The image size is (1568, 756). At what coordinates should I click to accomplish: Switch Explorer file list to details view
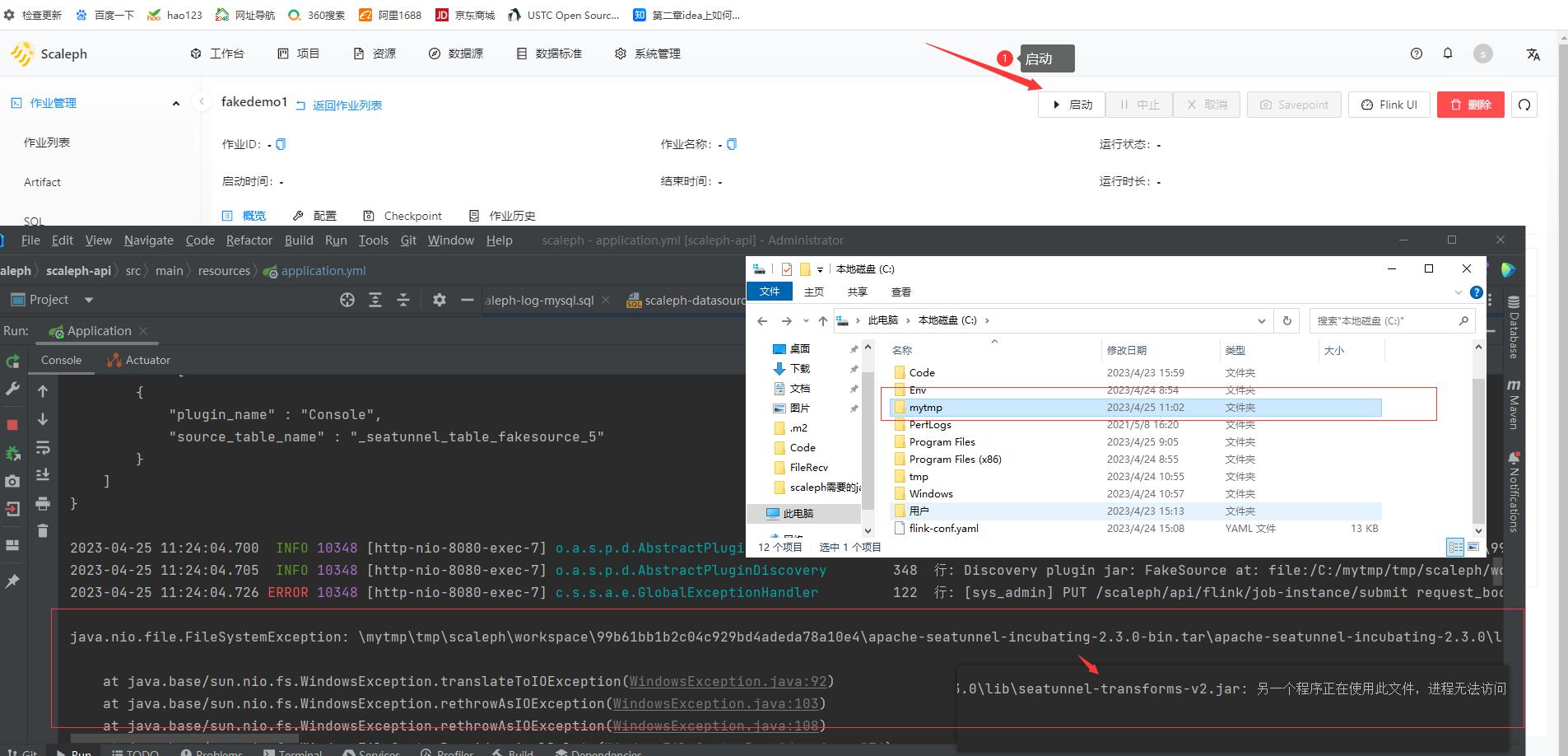pyautogui.click(x=1455, y=547)
